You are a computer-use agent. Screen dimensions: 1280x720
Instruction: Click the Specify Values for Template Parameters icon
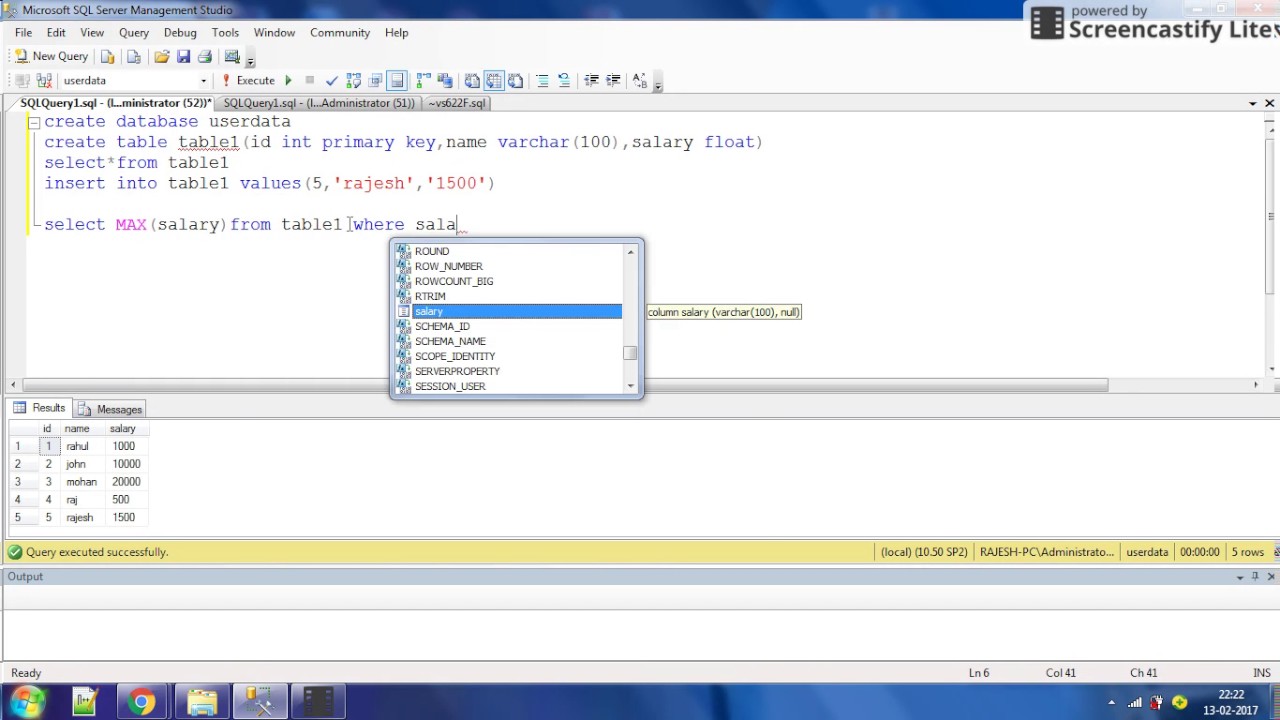(x=640, y=80)
